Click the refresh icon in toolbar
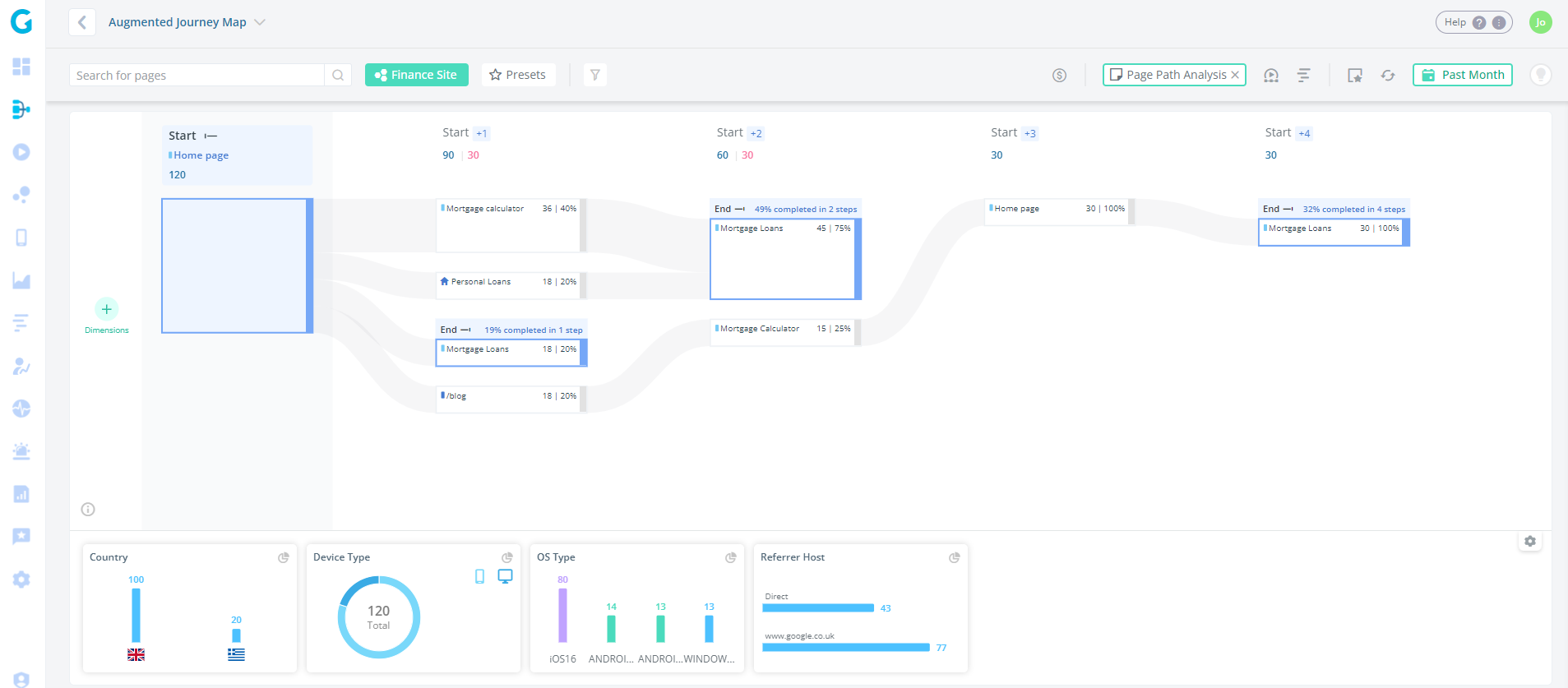The height and width of the screenshot is (688, 1568). tap(1388, 76)
